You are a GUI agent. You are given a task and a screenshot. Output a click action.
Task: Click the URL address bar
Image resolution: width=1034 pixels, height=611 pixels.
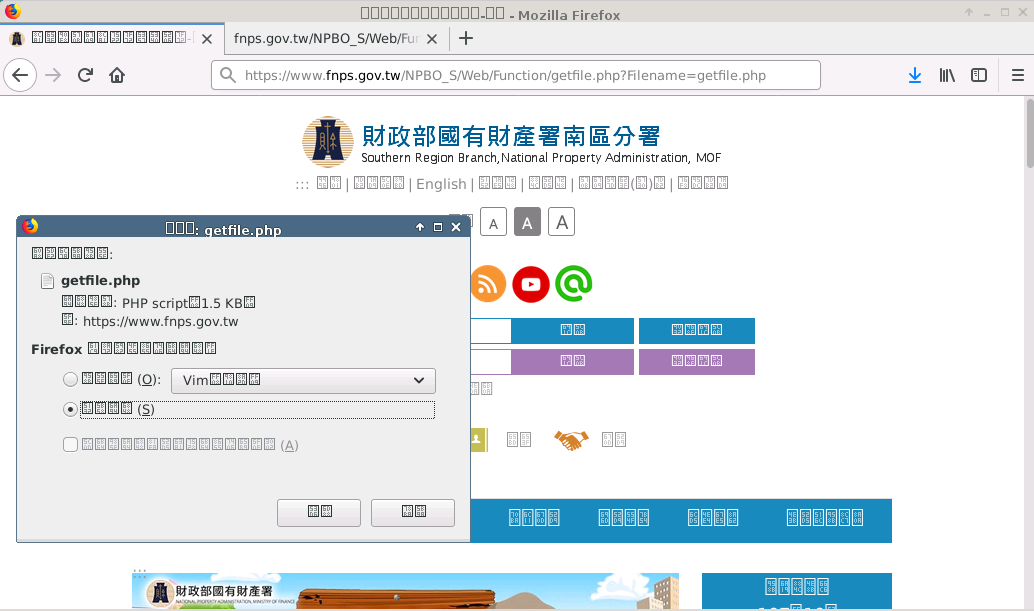(x=516, y=75)
